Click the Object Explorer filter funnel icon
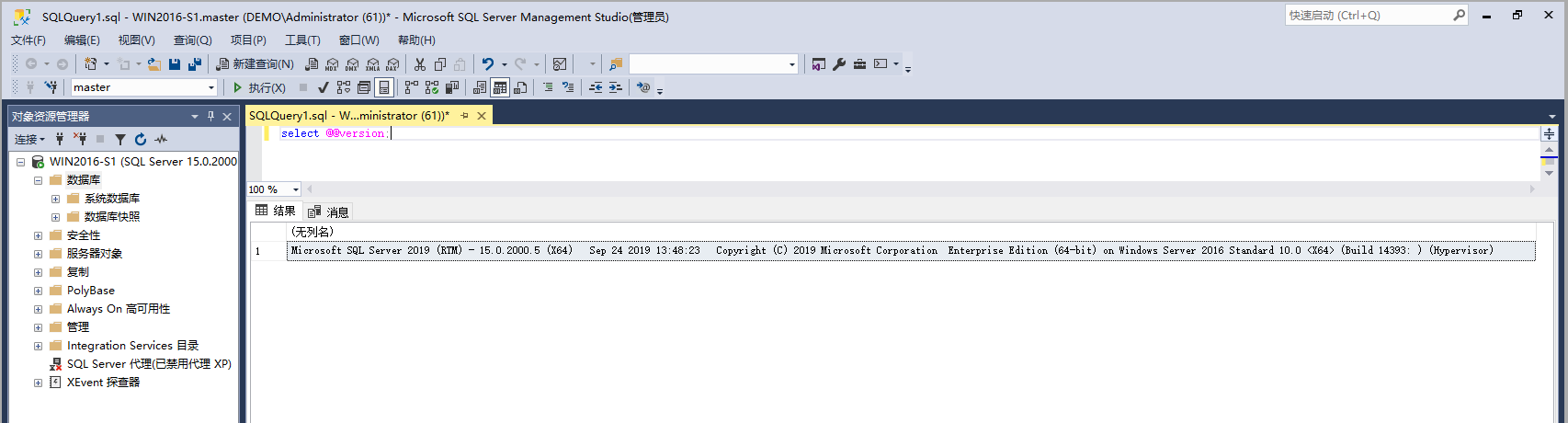The image size is (1568, 423). pos(119,139)
